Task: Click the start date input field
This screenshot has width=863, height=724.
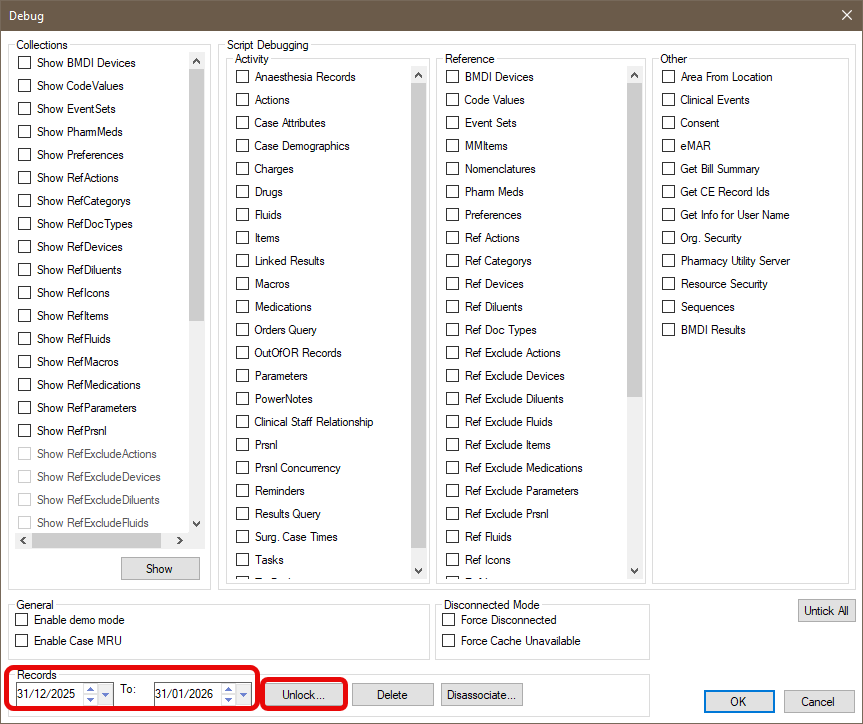Action: click(47, 694)
